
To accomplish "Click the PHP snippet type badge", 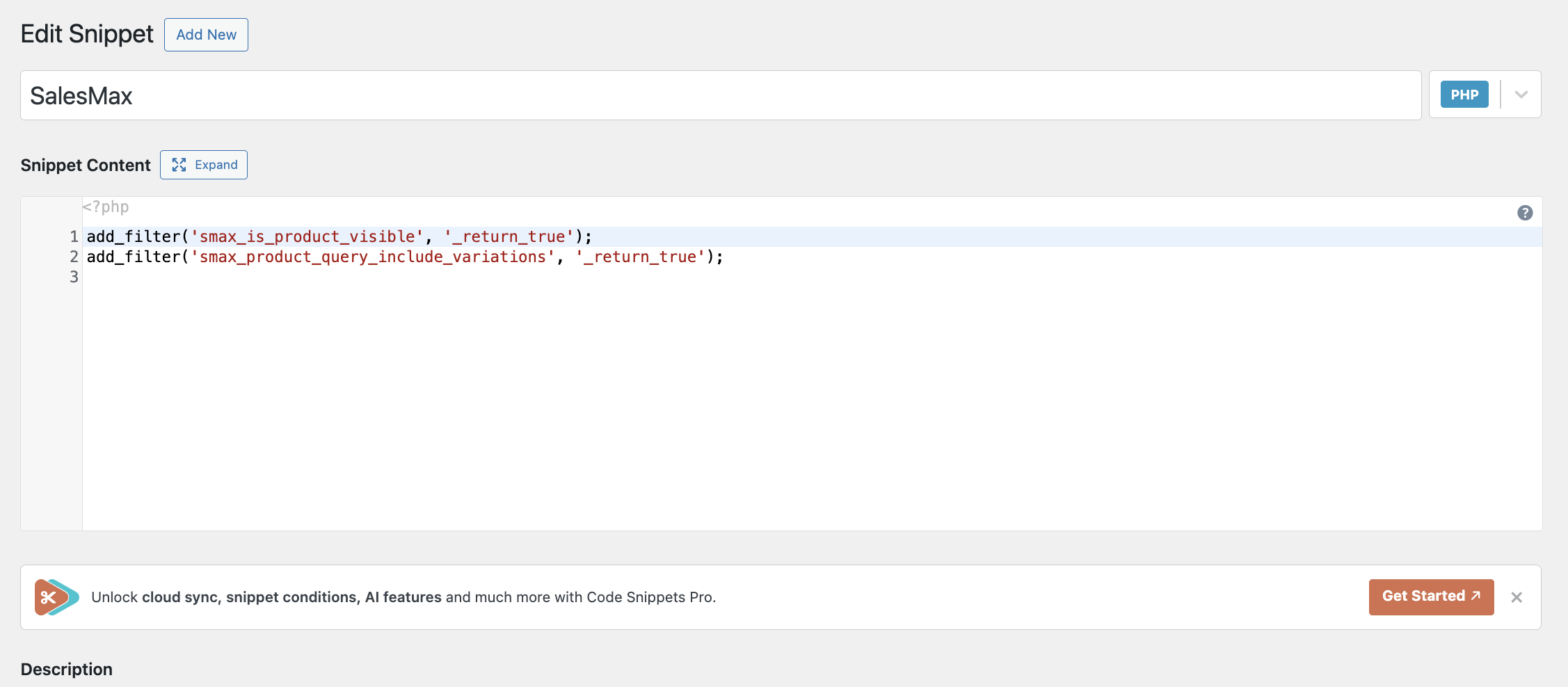I will (1464, 95).
